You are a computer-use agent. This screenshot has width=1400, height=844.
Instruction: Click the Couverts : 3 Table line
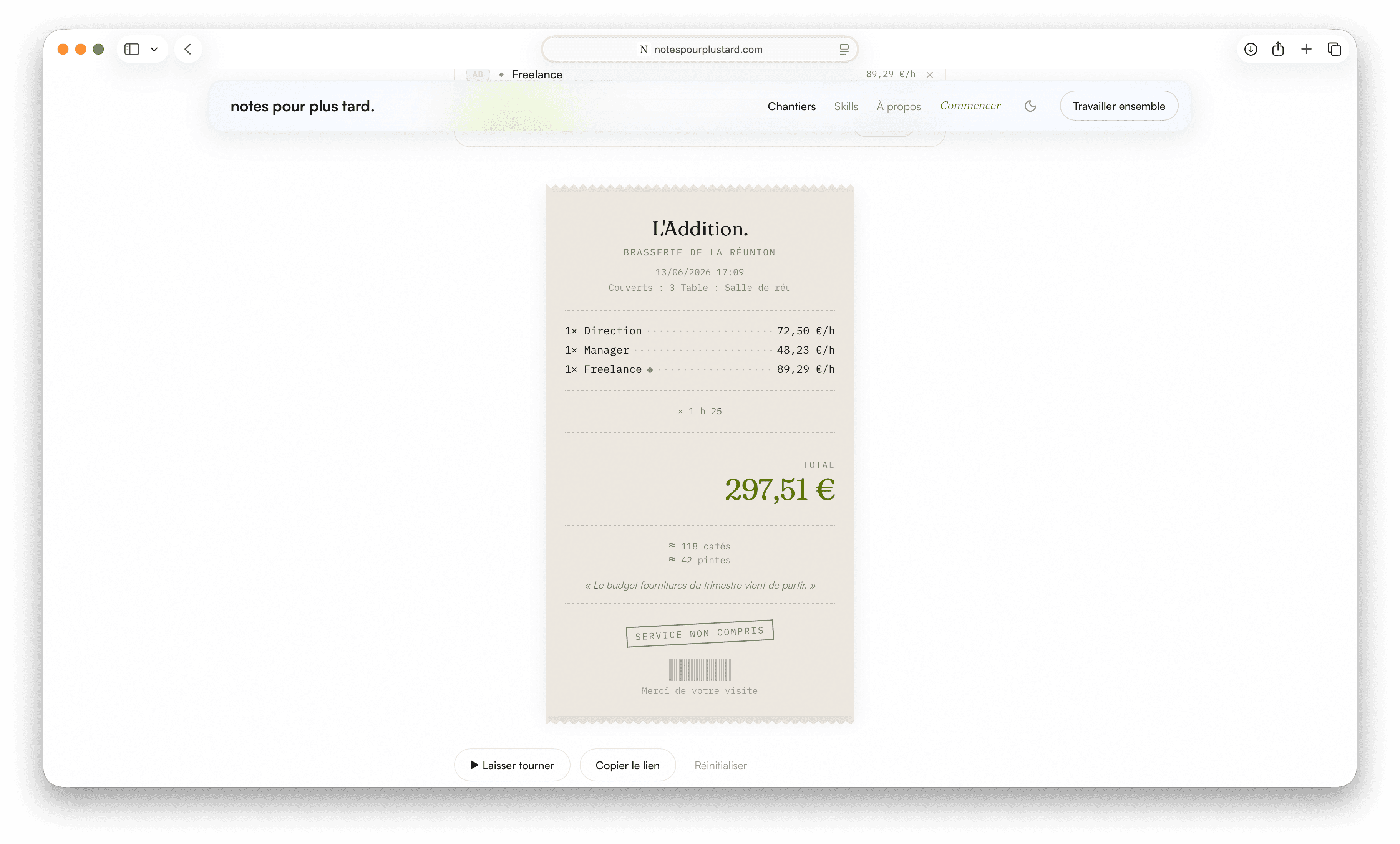pyautogui.click(x=700, y=287)
